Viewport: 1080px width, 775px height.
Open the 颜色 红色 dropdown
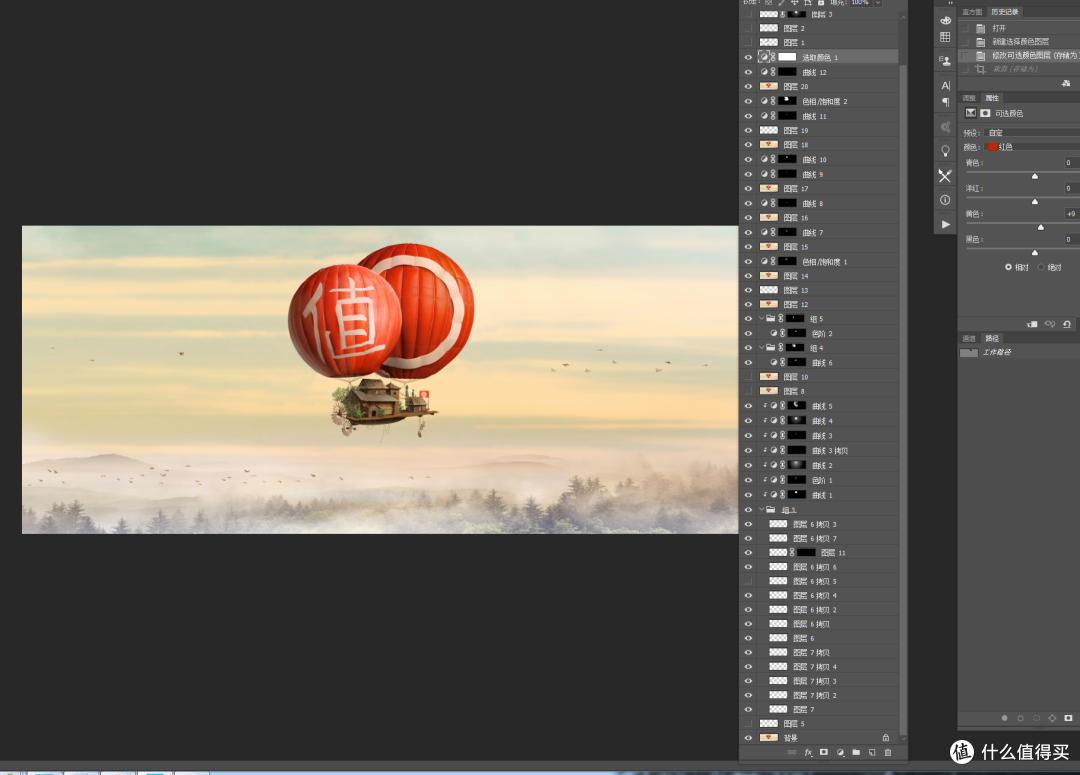[1032, 147]
